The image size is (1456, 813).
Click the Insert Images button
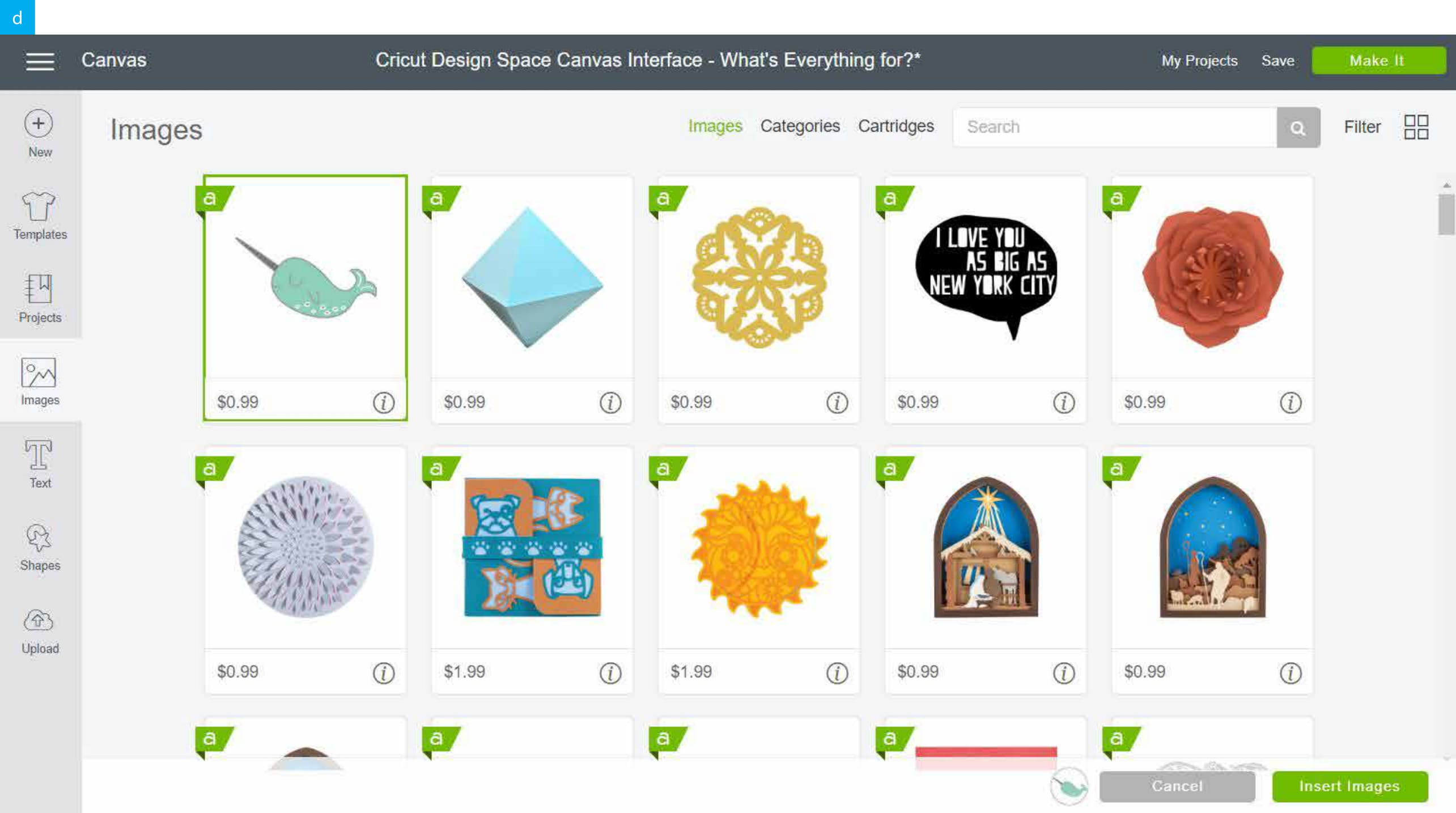point(1349,786)
